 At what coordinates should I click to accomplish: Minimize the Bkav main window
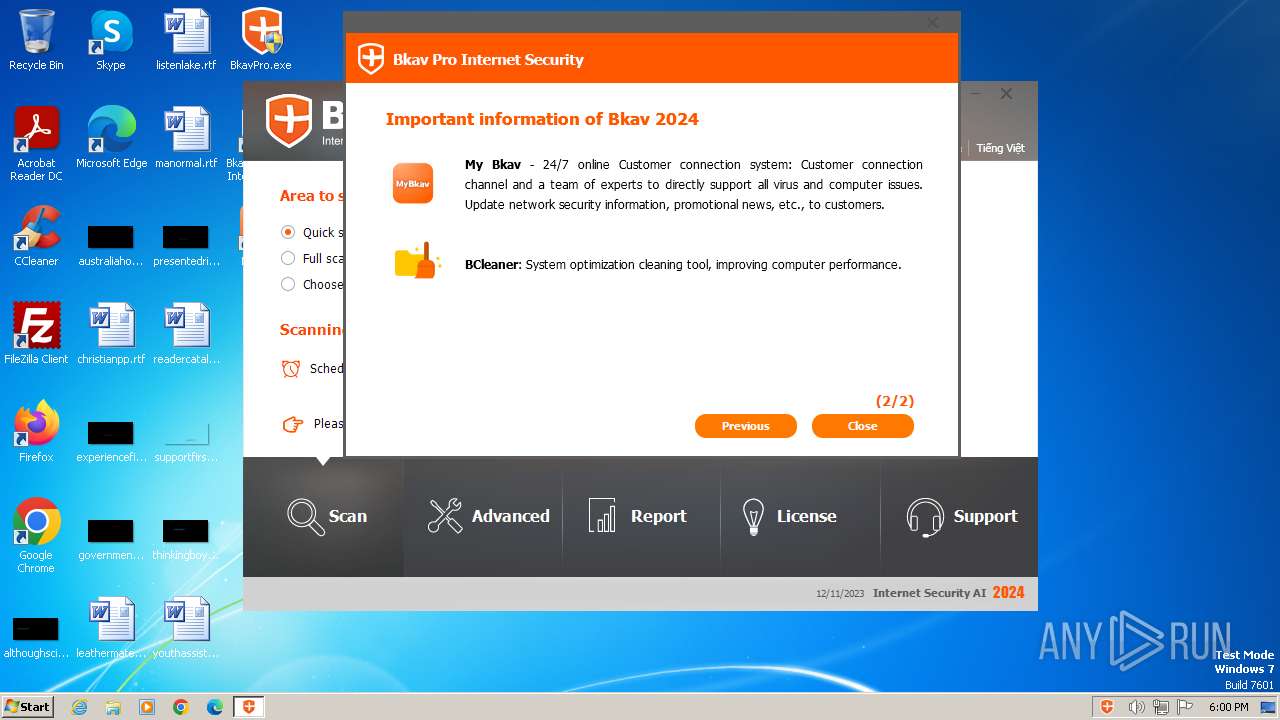pyautogui.click(x=977, y=93)
